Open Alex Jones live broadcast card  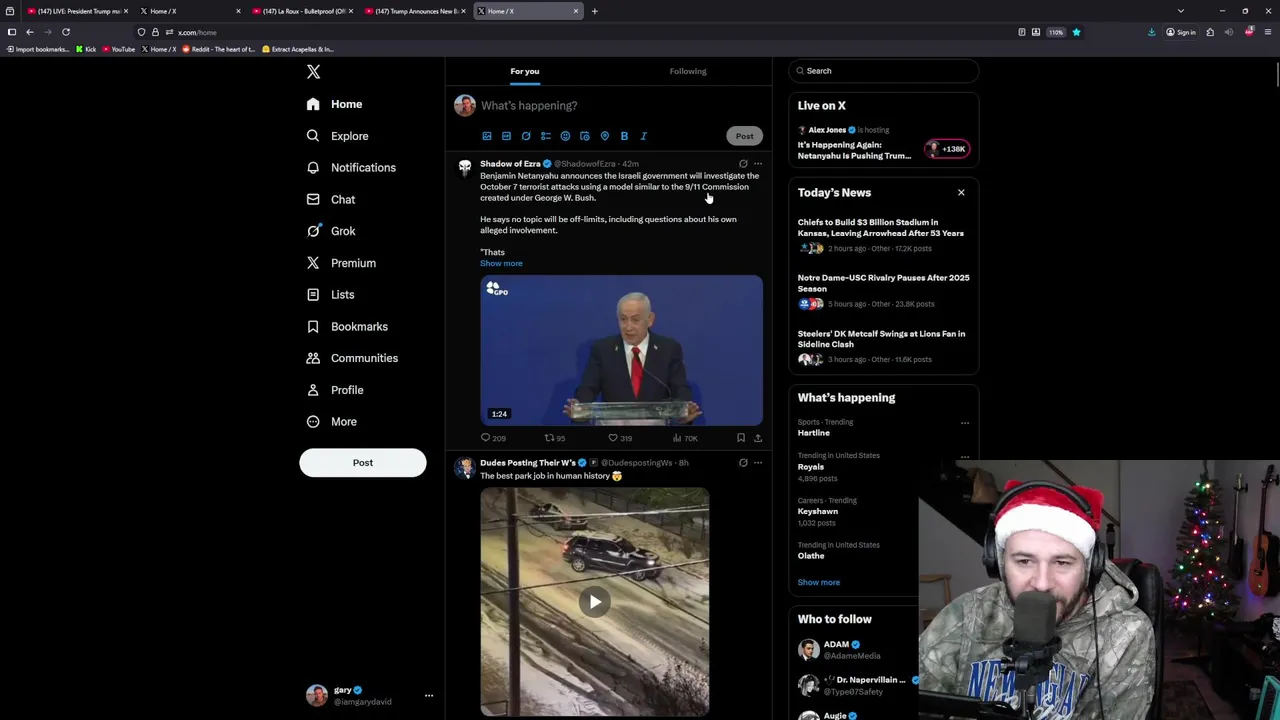pos(883,144)
